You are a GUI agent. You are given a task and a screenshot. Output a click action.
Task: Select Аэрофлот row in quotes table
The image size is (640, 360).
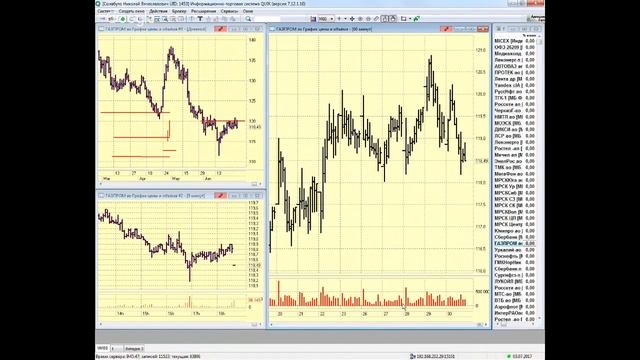coord(515,307)
